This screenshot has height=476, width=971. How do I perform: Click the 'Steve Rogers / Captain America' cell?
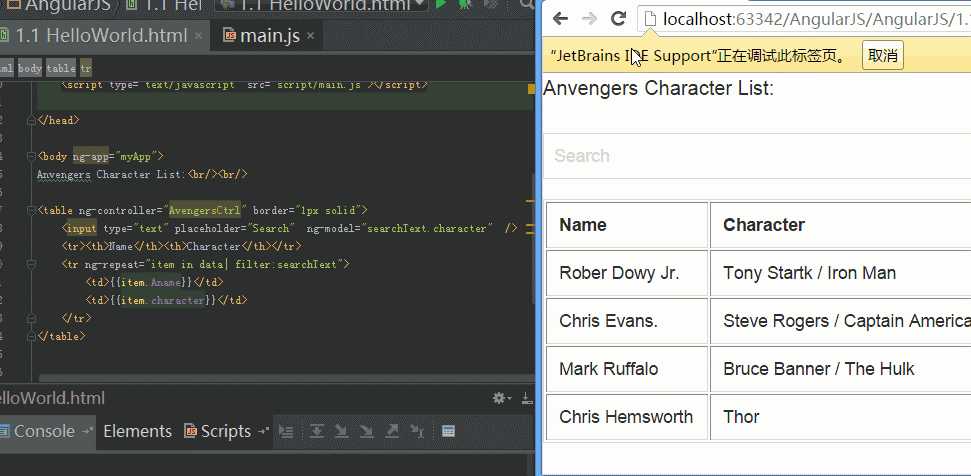point(840,321)
